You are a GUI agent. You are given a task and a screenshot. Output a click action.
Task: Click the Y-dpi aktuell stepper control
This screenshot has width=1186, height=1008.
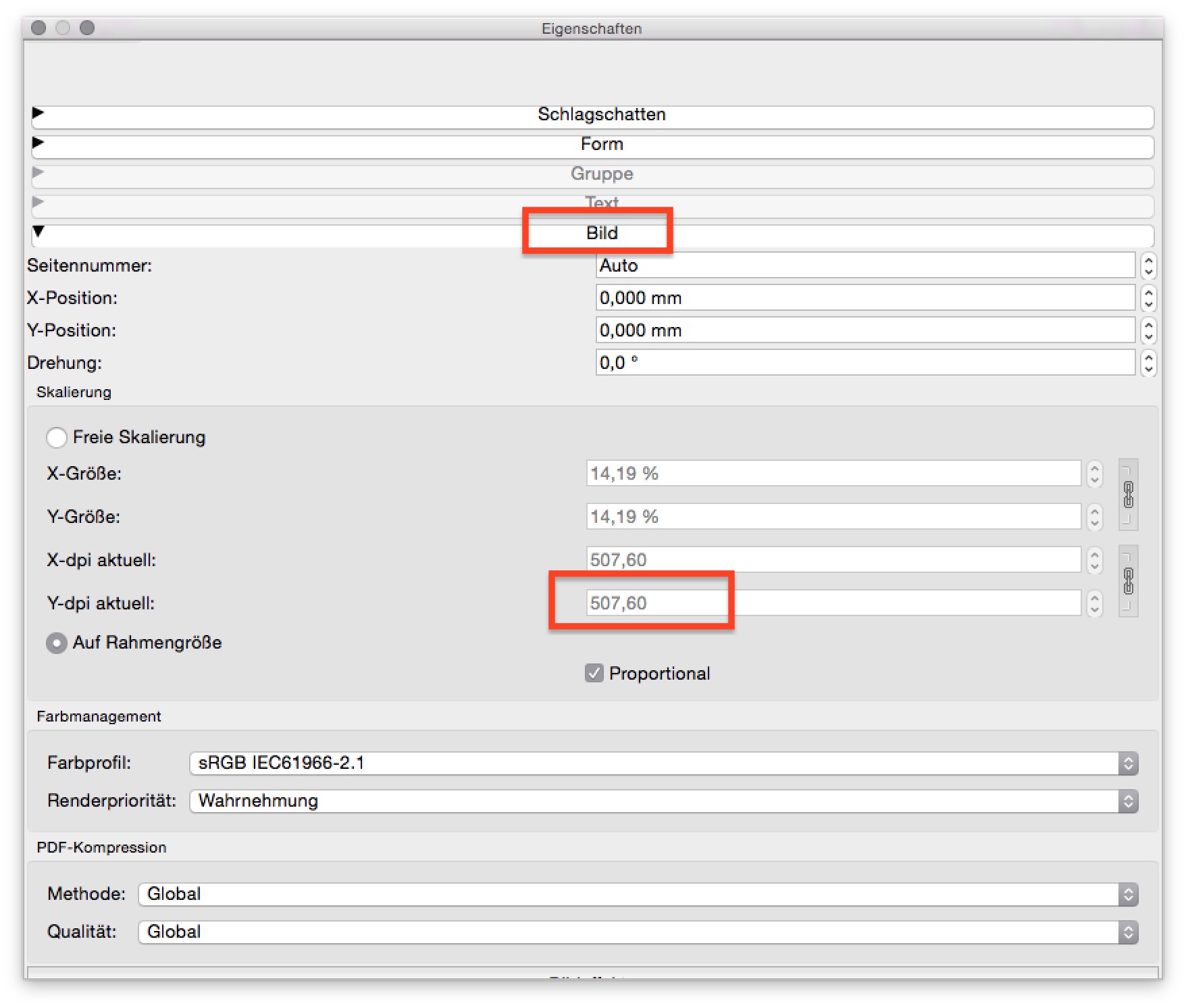point(1094,603)
